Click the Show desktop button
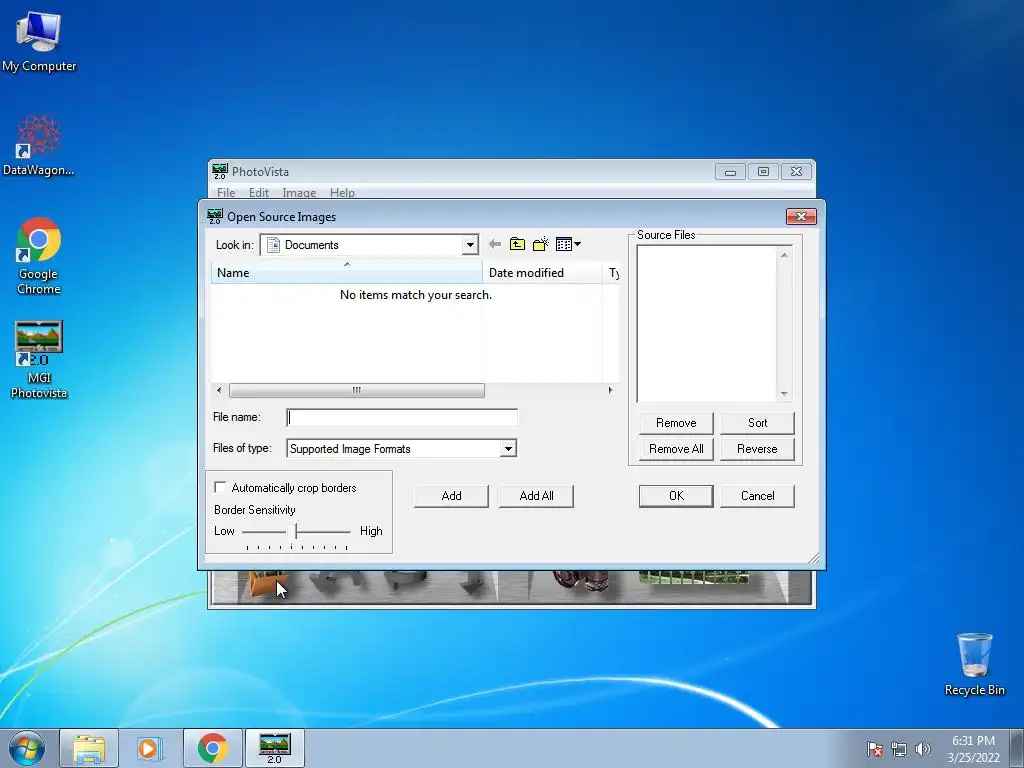 coord(1016,749)
